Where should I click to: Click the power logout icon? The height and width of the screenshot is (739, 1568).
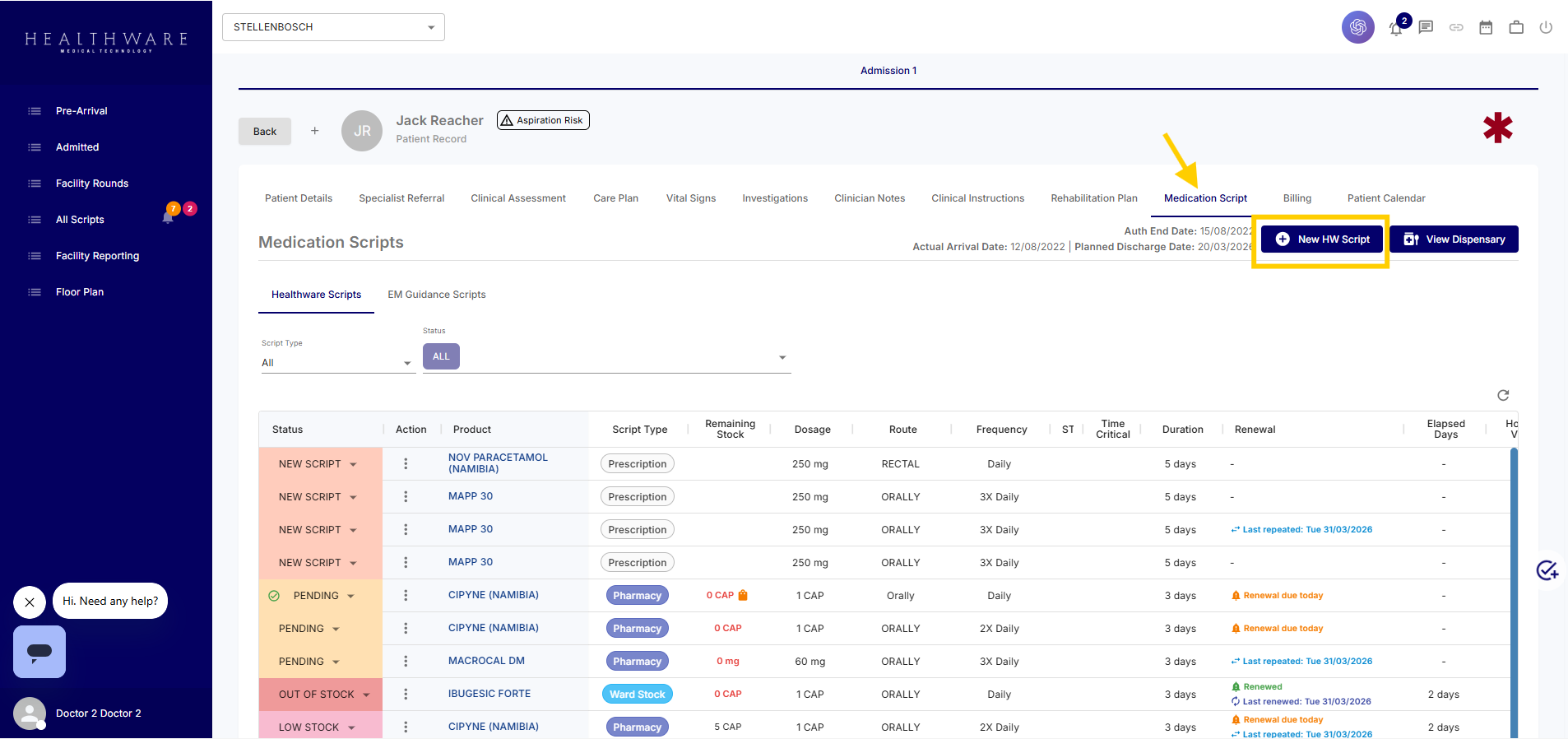pyautogui.click(x=1546, y=27)
